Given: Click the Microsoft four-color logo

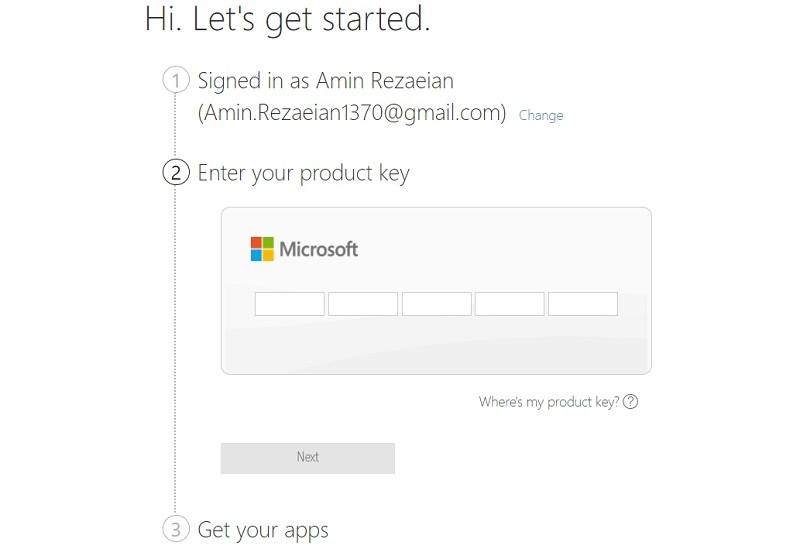Looking at the screenshot, I should [x=262, y=249].
